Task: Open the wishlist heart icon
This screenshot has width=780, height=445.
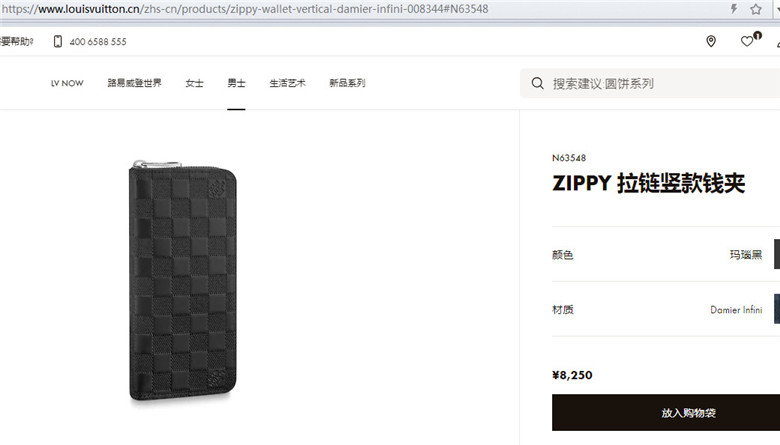Action: tap(746, 42)
